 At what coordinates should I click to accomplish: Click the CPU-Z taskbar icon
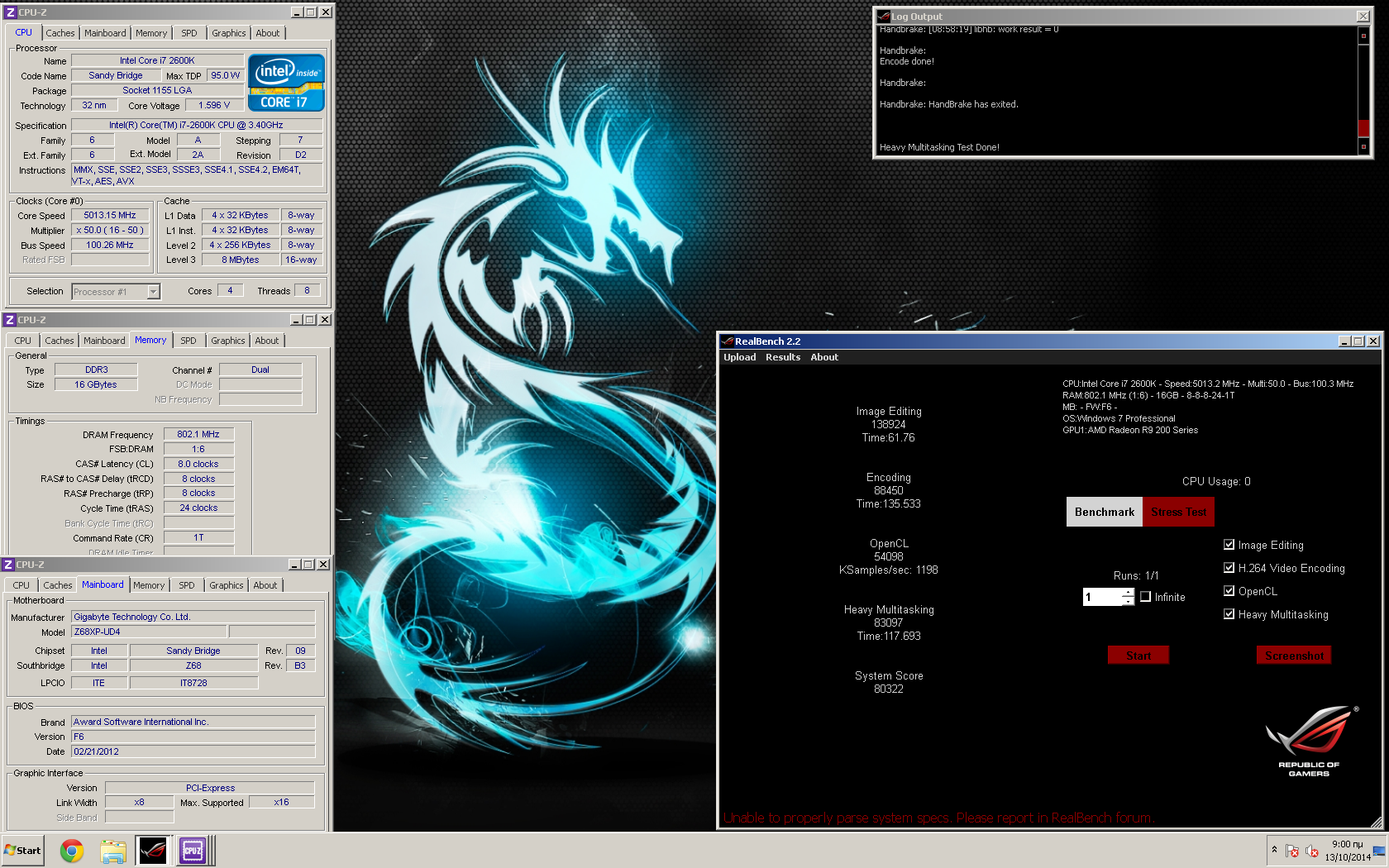[193, 851]
